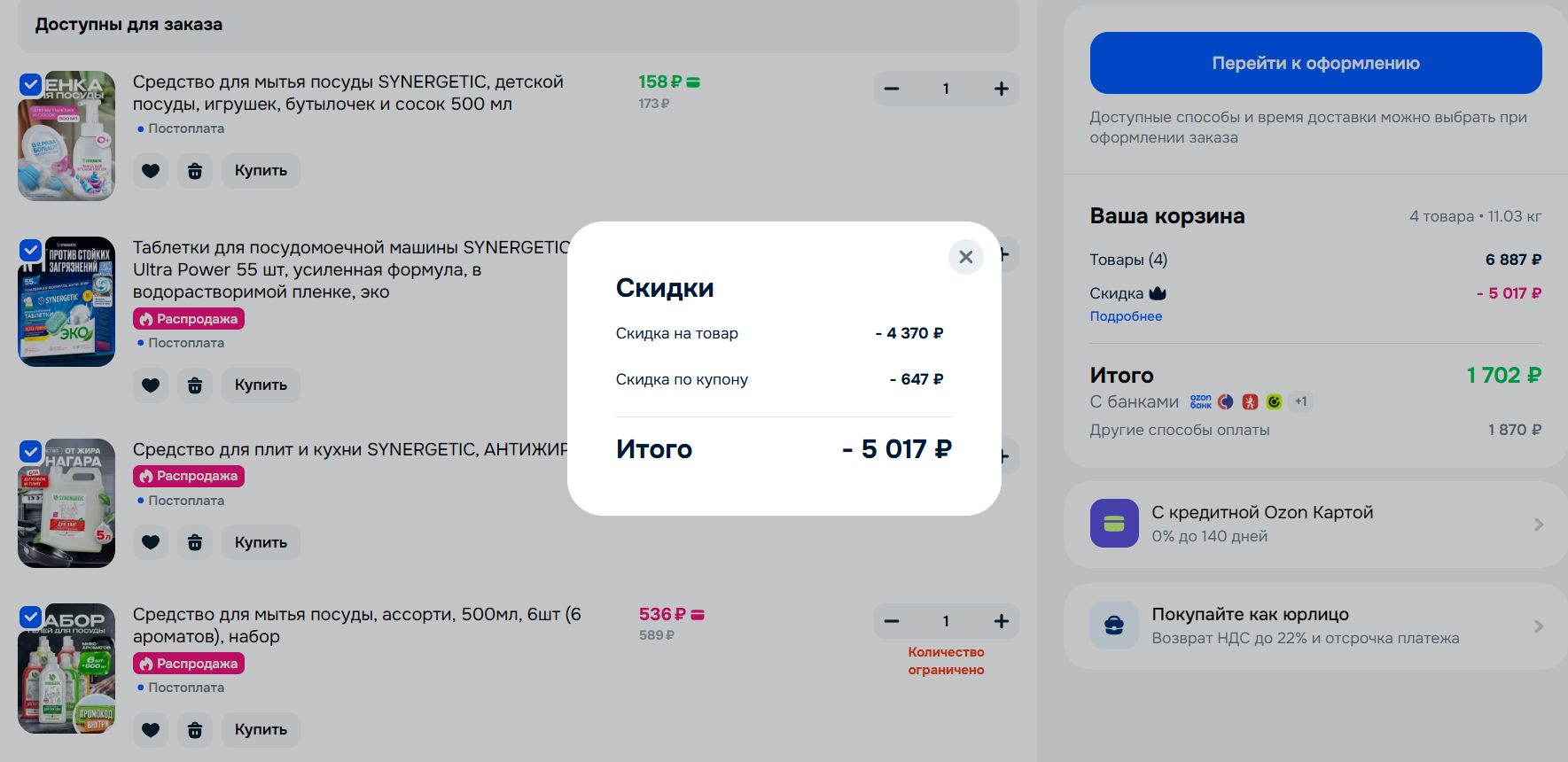Trash the АНТИЖИР kitchen cleaner
The image size is (1568, 762).
[x=195, y=542]
